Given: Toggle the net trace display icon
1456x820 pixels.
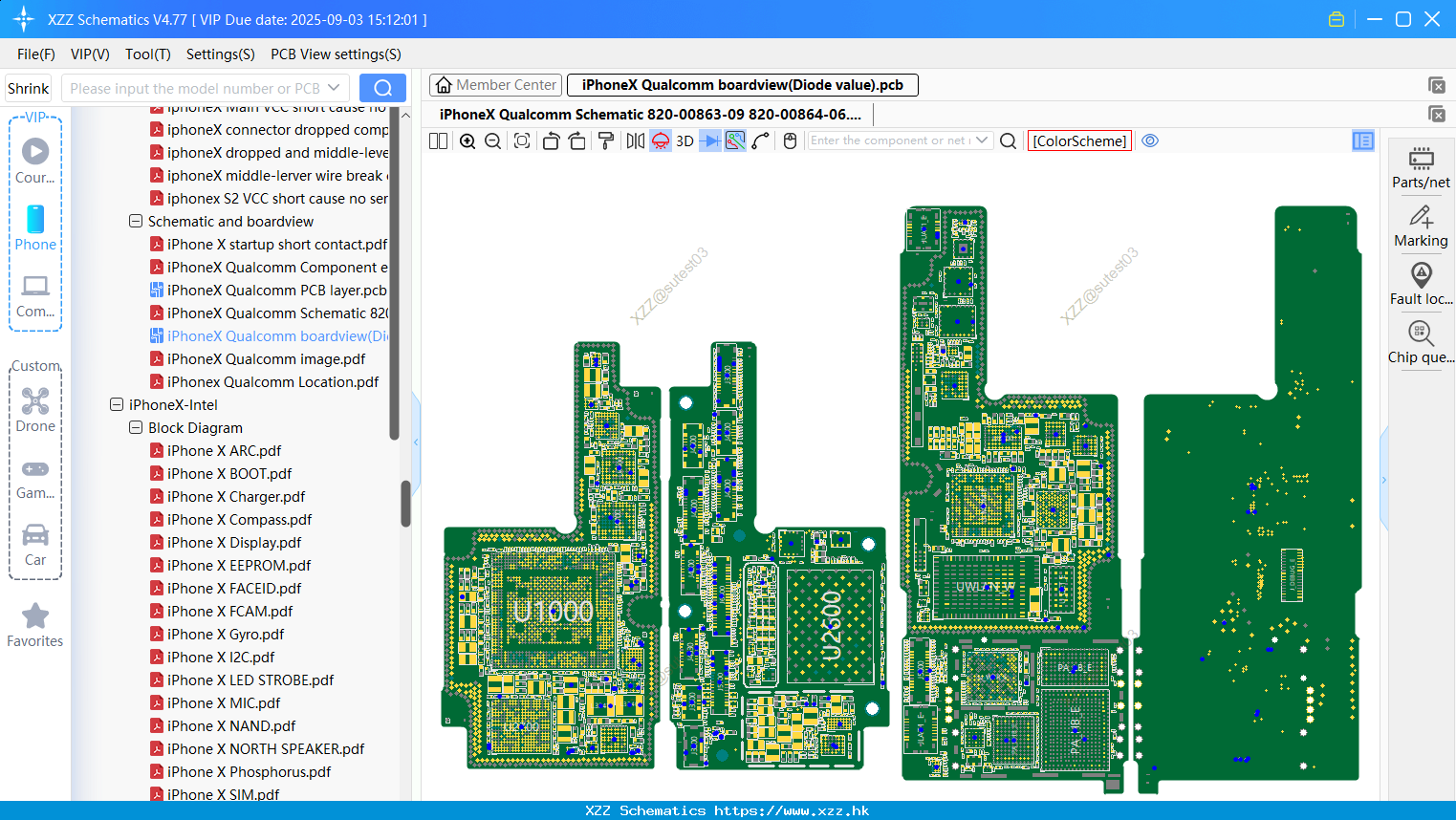Looking at the screenshot, I should pyautogui.click(x=735, y=141).
